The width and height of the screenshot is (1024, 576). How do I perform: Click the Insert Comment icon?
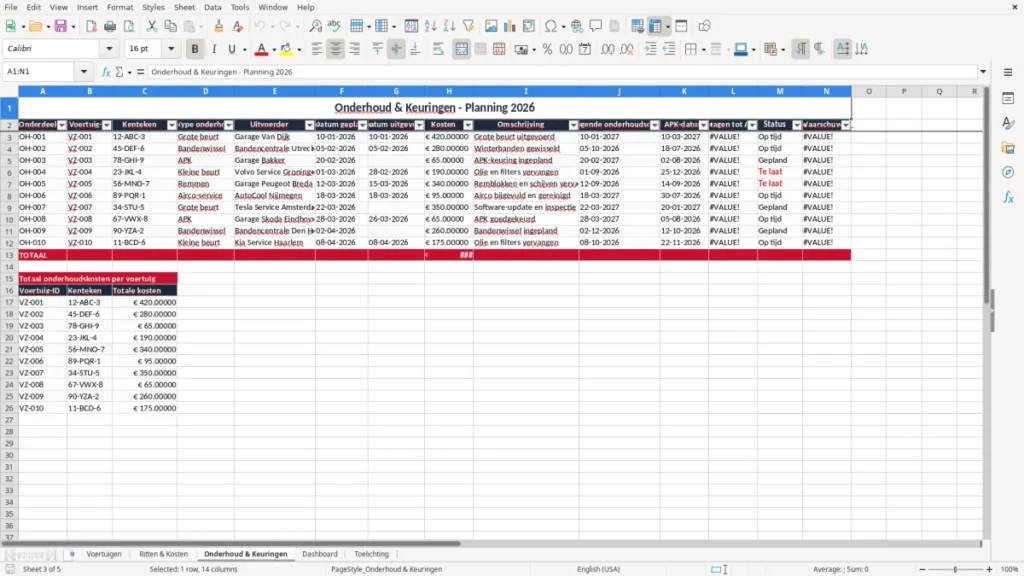tap(596, 26)
